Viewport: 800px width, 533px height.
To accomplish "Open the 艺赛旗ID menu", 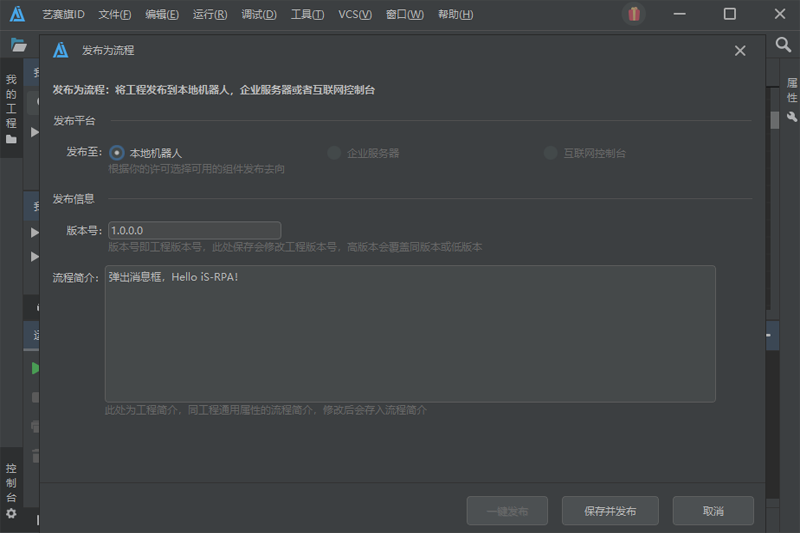I will pos(63,14).
